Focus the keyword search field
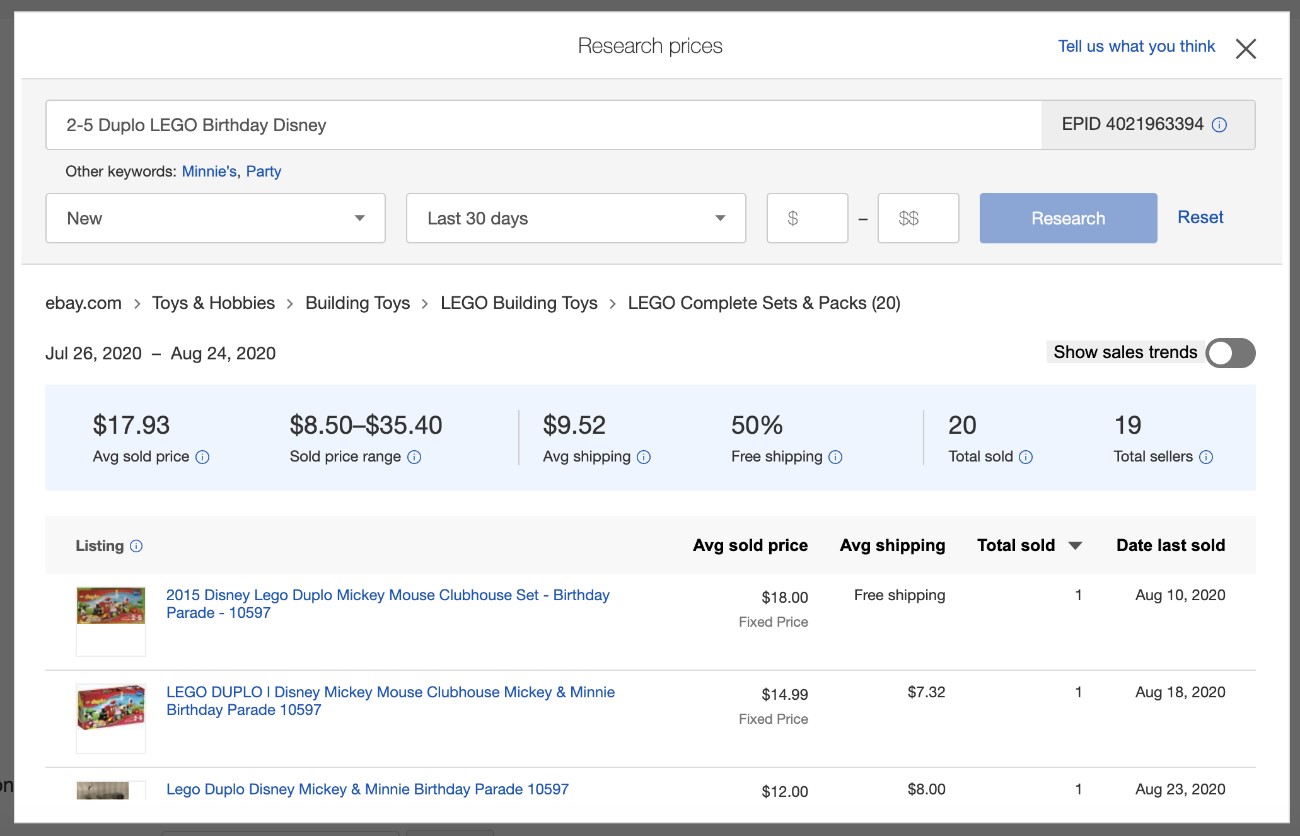Image resolution: width=1300 pixels, height=836 pixels. point(544,125)
